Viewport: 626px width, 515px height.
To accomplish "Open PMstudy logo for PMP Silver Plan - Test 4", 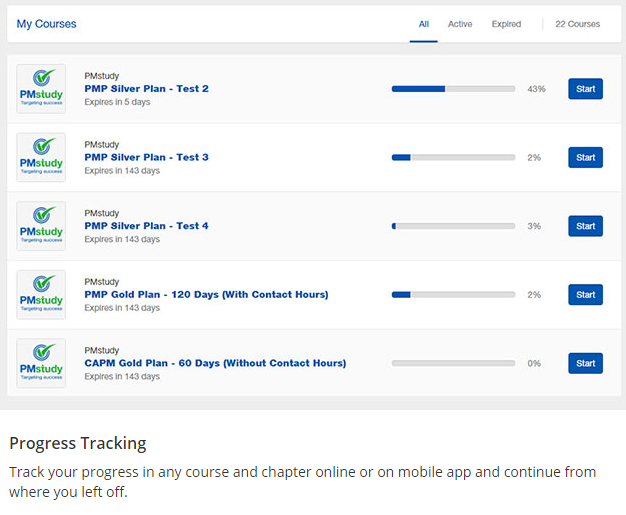I will (x=41, y=226).
